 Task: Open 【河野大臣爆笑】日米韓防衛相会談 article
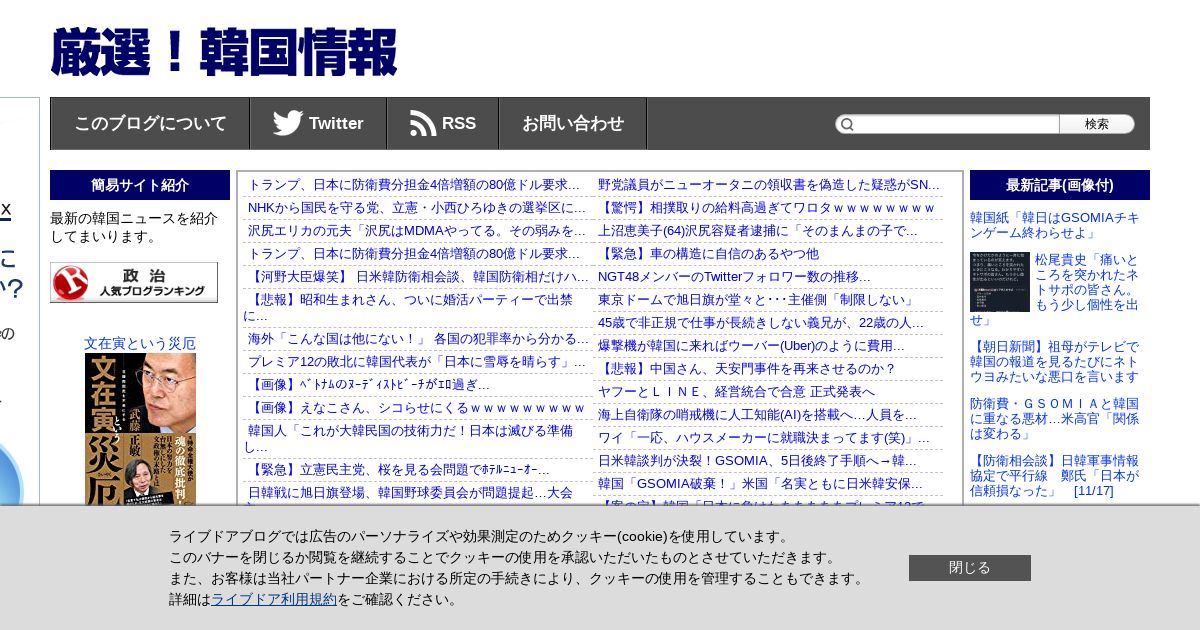coord(418,276)
